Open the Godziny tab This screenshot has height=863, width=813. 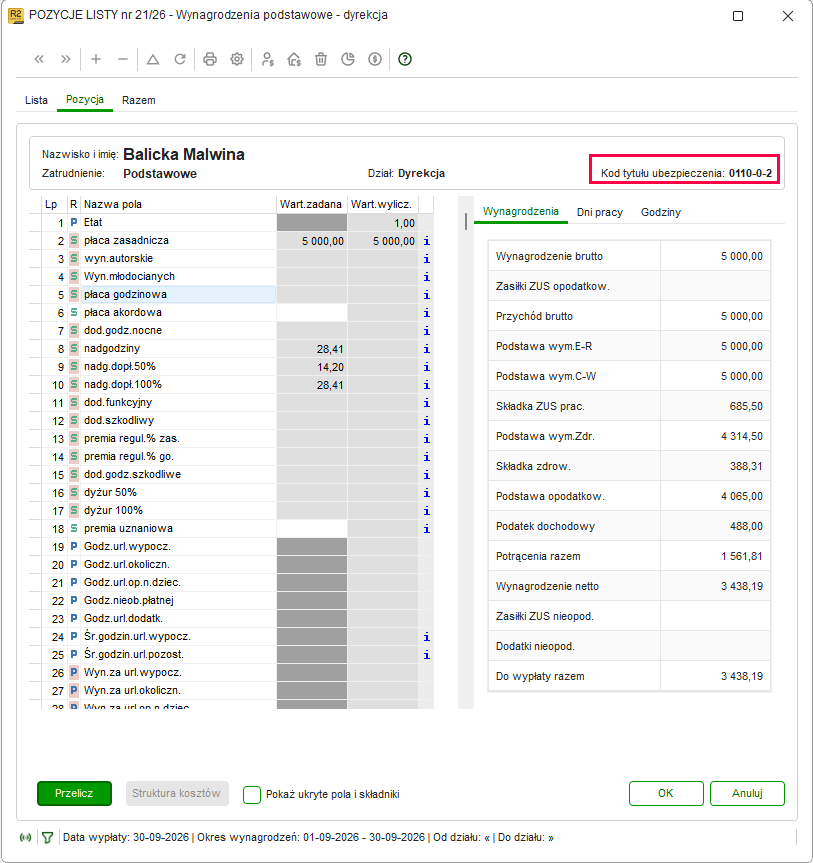point(661,212)
